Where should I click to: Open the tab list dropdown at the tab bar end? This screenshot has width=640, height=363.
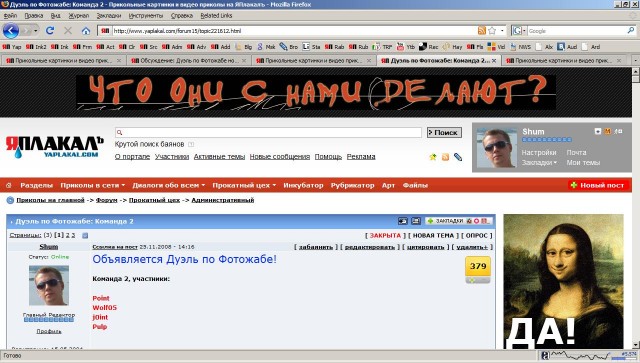point(635,60)
